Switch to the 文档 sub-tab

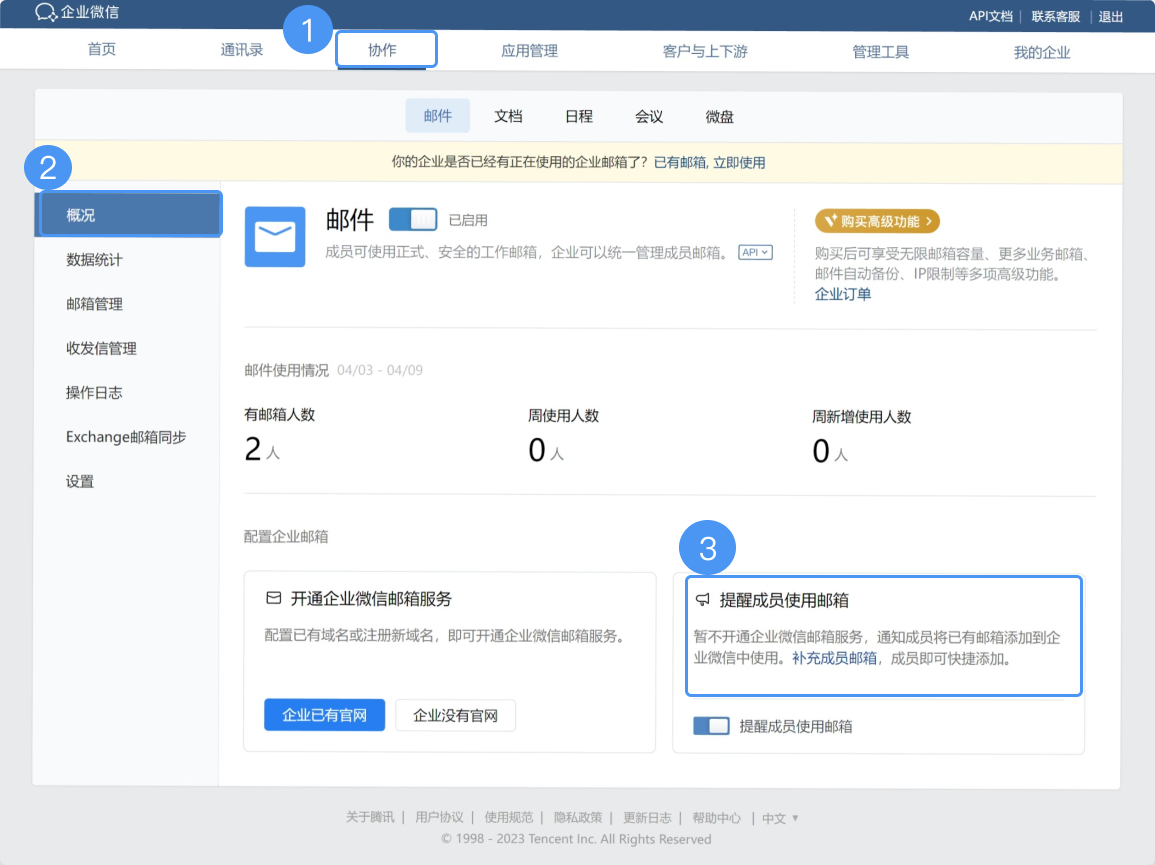tap(508, 116)
